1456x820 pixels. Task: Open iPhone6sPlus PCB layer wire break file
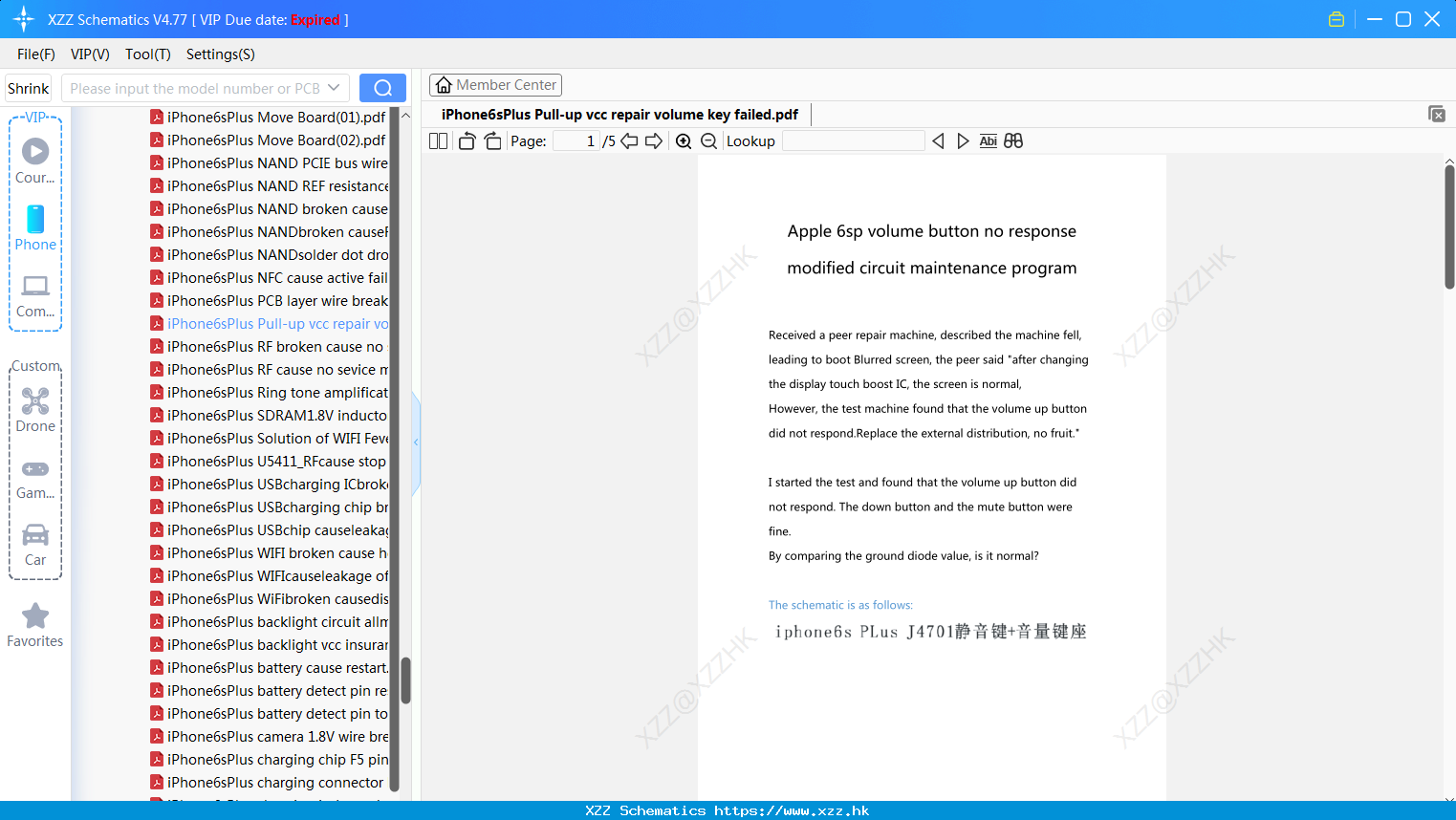269,301
